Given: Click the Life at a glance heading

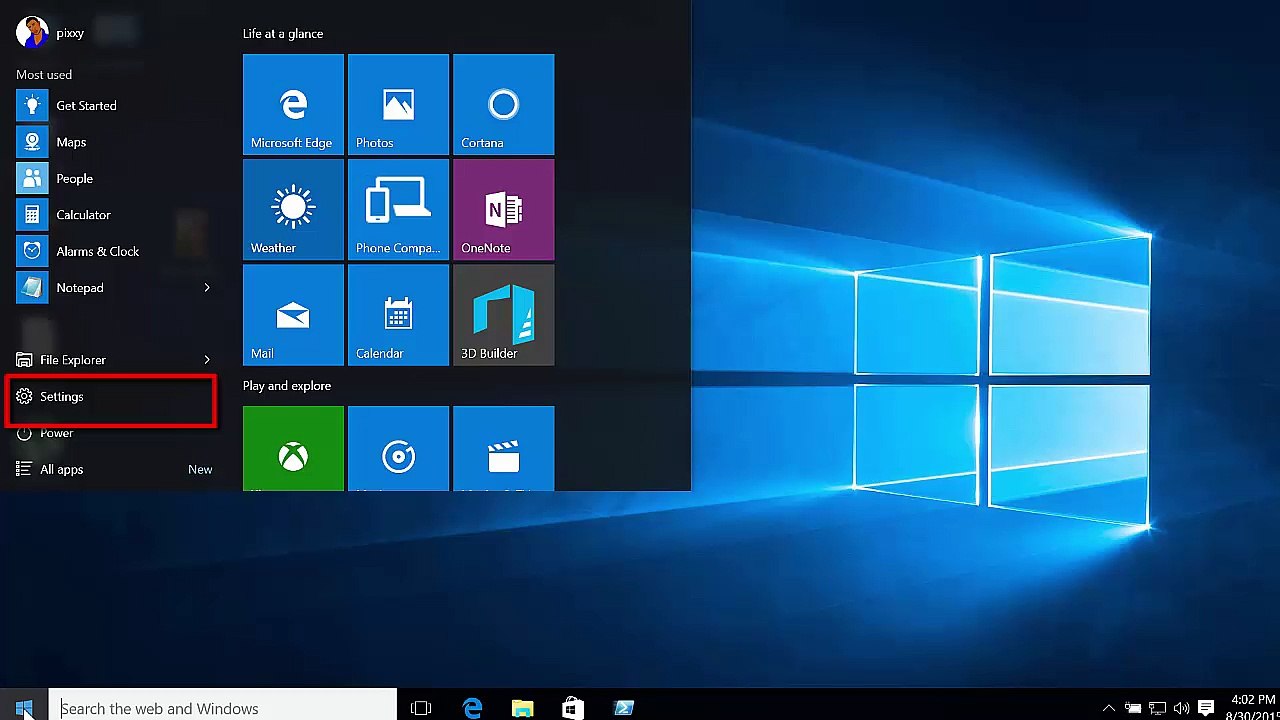Looking at the screenshot, I should tap(283, 34).
